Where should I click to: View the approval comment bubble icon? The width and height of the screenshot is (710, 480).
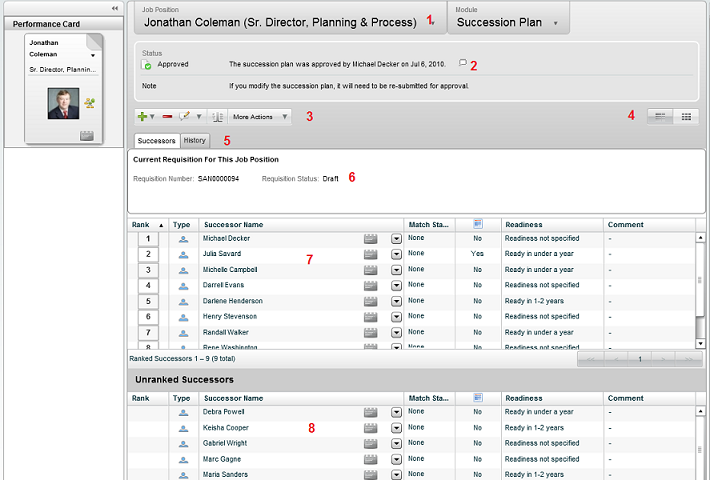[462, 63]
